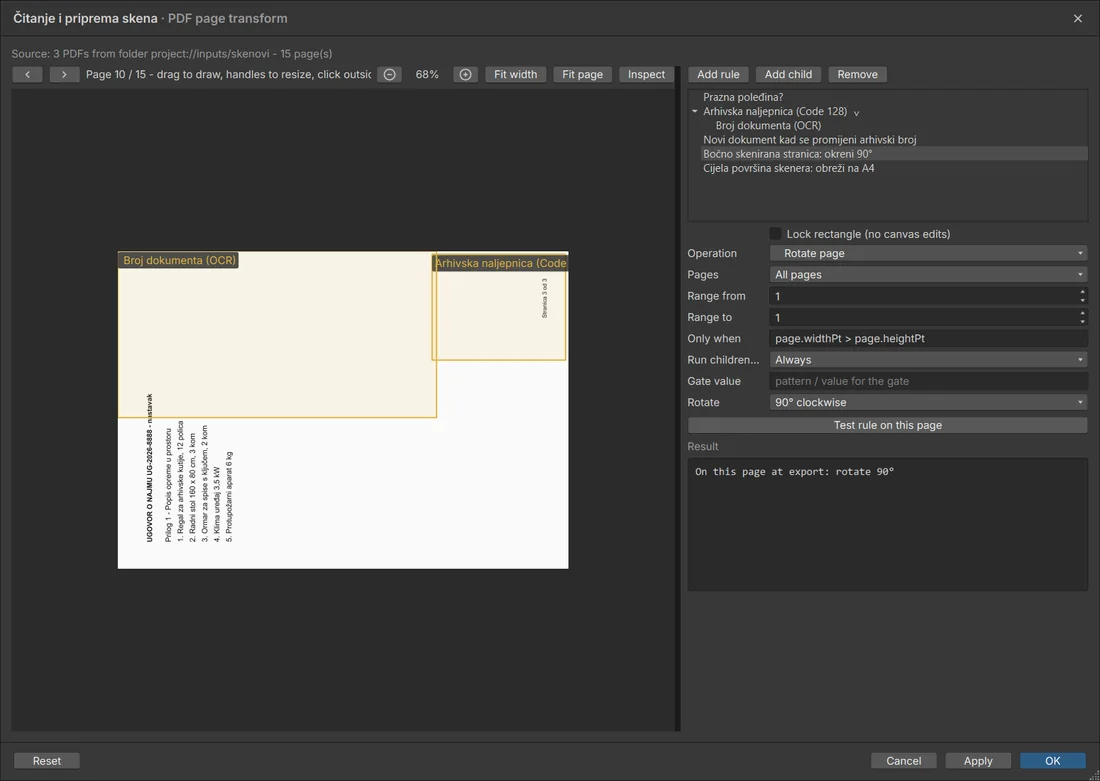Click the Add child button
The width and height of the screenshot is (1100, 781).
click(788, 74)
